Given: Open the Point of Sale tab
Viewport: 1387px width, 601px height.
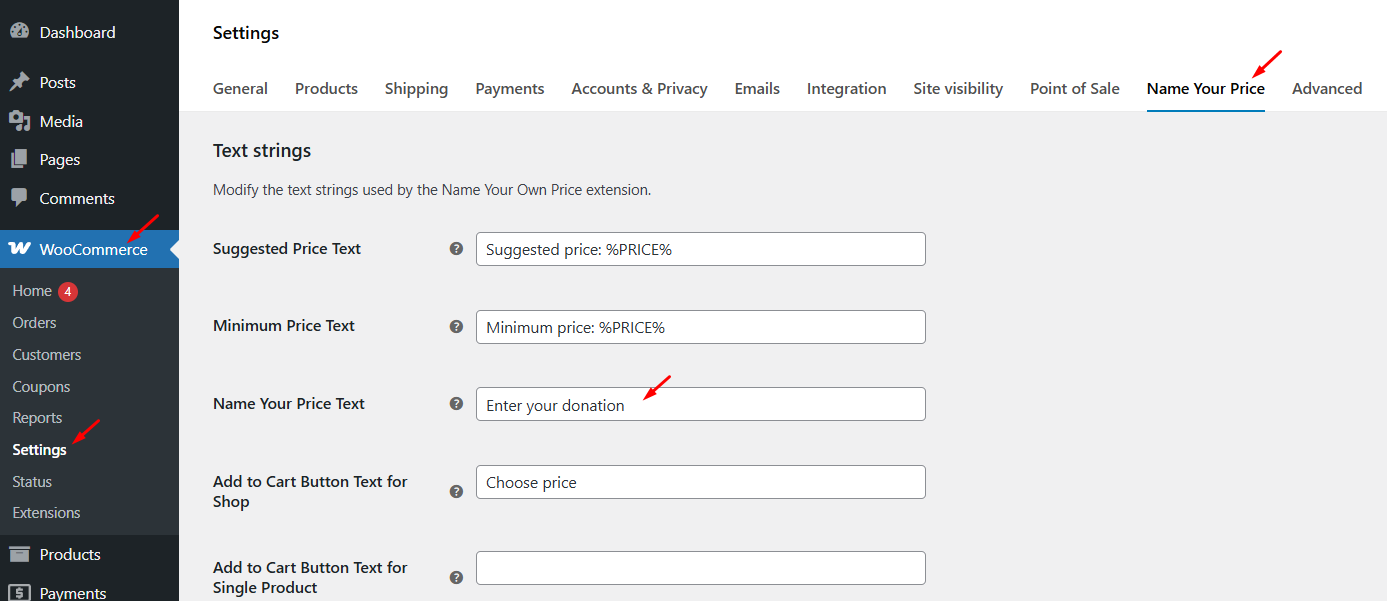Looking at the screenshot, I should pos(1074,88).
